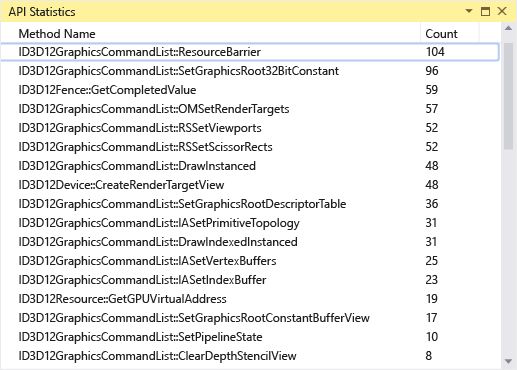Select the ID3D12Fence::GetCompletedValue row
This screenshot has height=370, width=517.
250,90
